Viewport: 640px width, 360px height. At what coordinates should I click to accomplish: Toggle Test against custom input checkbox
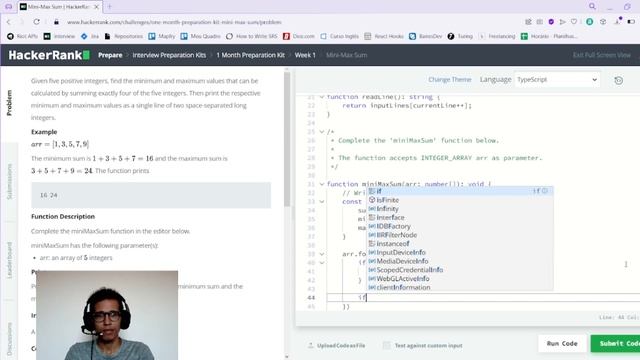click(x=387, y=345)
